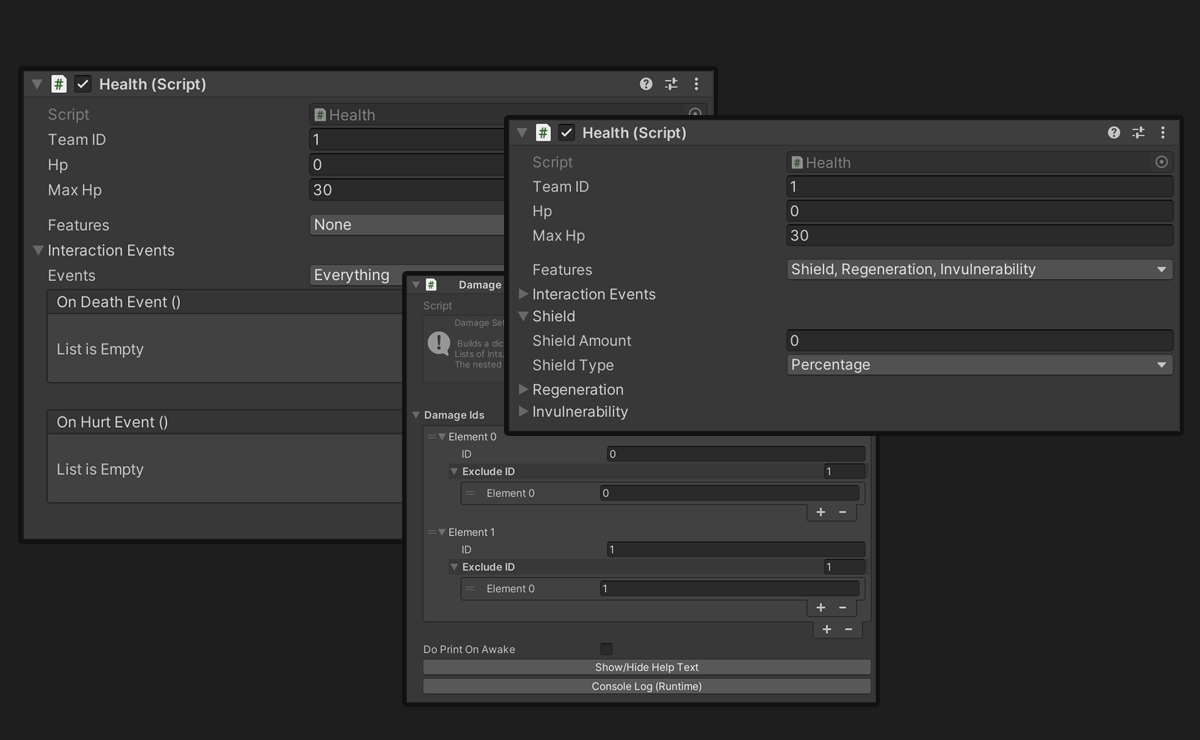Open preset selector on back-left Health panel
1200x740 pixels.
pyautogui.click(x=671, y=84)
